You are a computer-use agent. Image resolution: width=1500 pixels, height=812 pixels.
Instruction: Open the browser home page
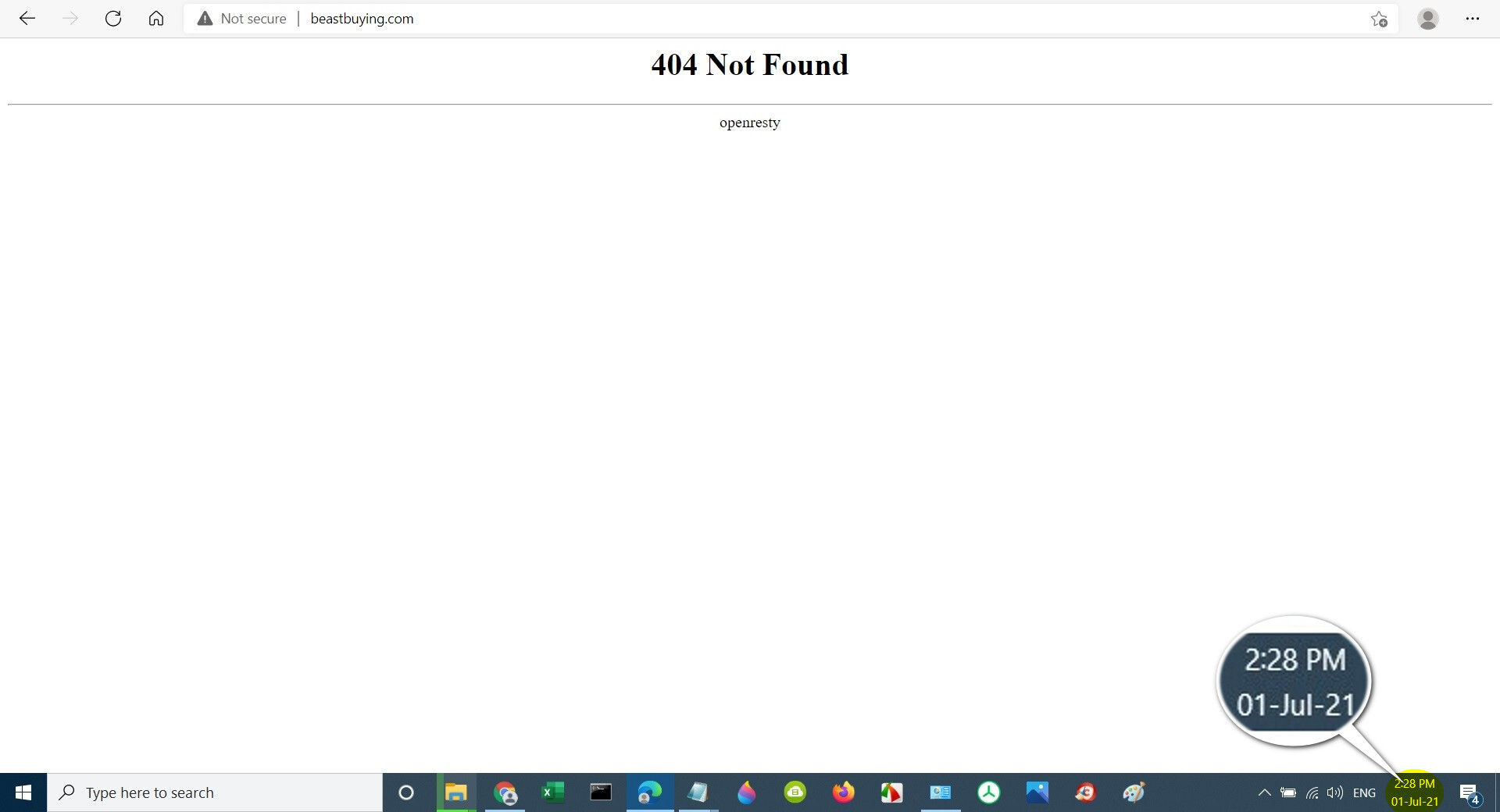click(156, 19)
